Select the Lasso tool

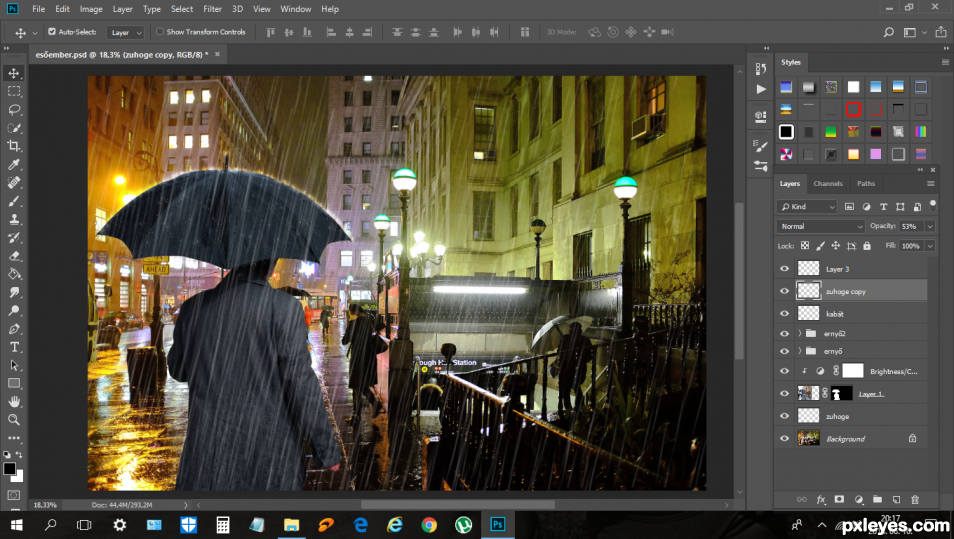(14, 110)
